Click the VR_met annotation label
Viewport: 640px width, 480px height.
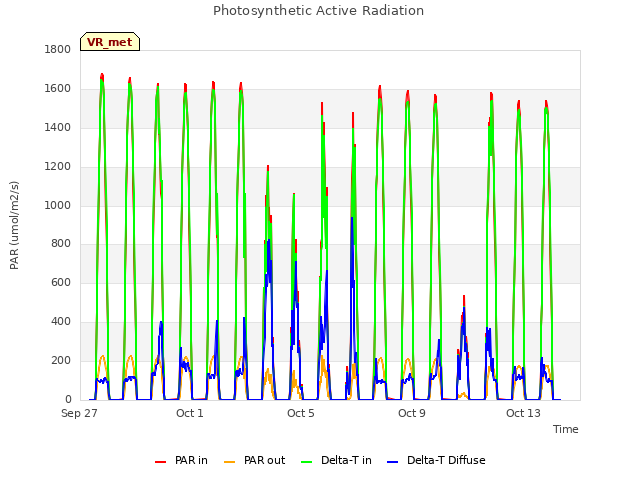tap(110, 42)
